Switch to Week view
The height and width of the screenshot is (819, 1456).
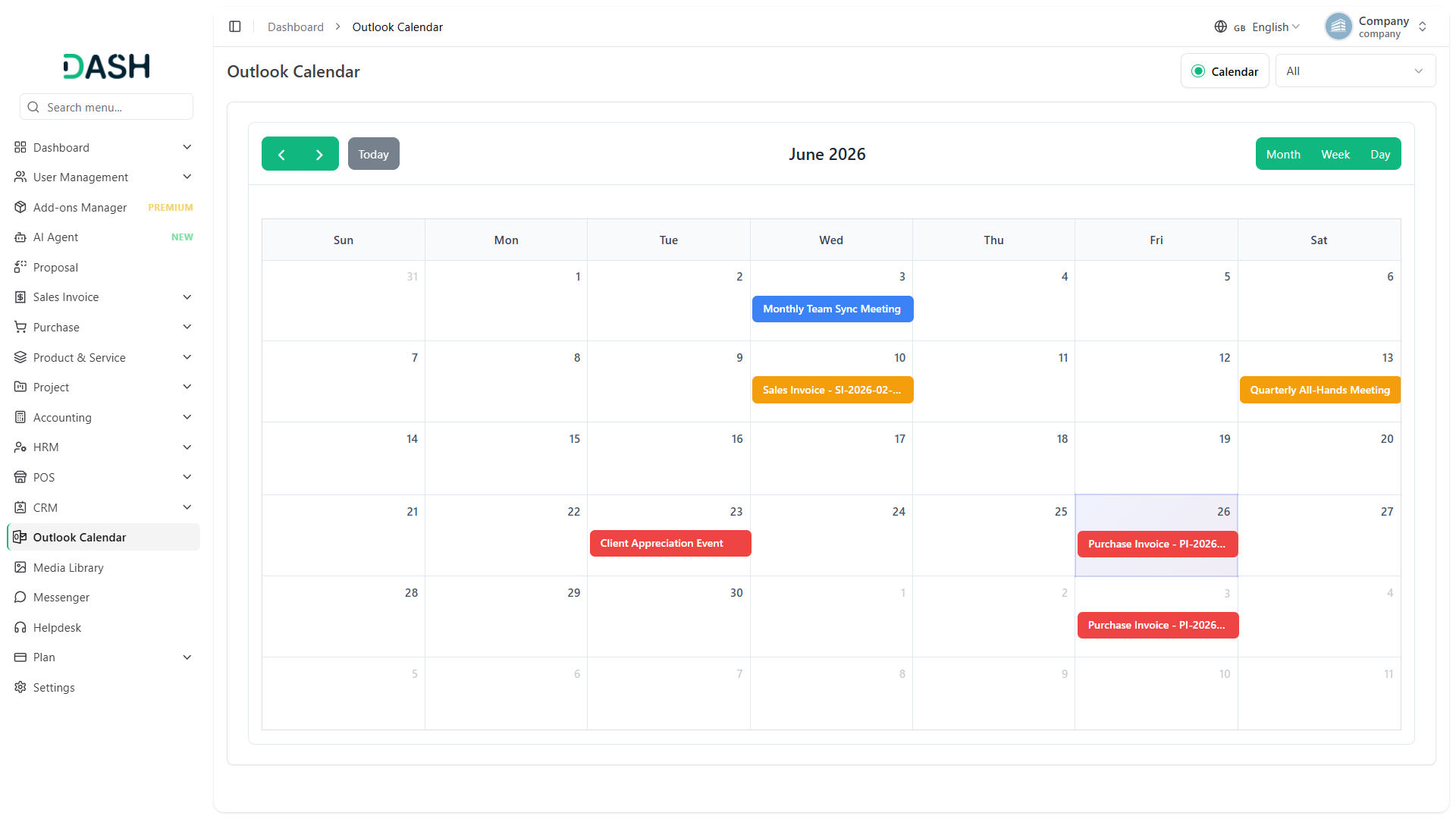coord(1335,154)
